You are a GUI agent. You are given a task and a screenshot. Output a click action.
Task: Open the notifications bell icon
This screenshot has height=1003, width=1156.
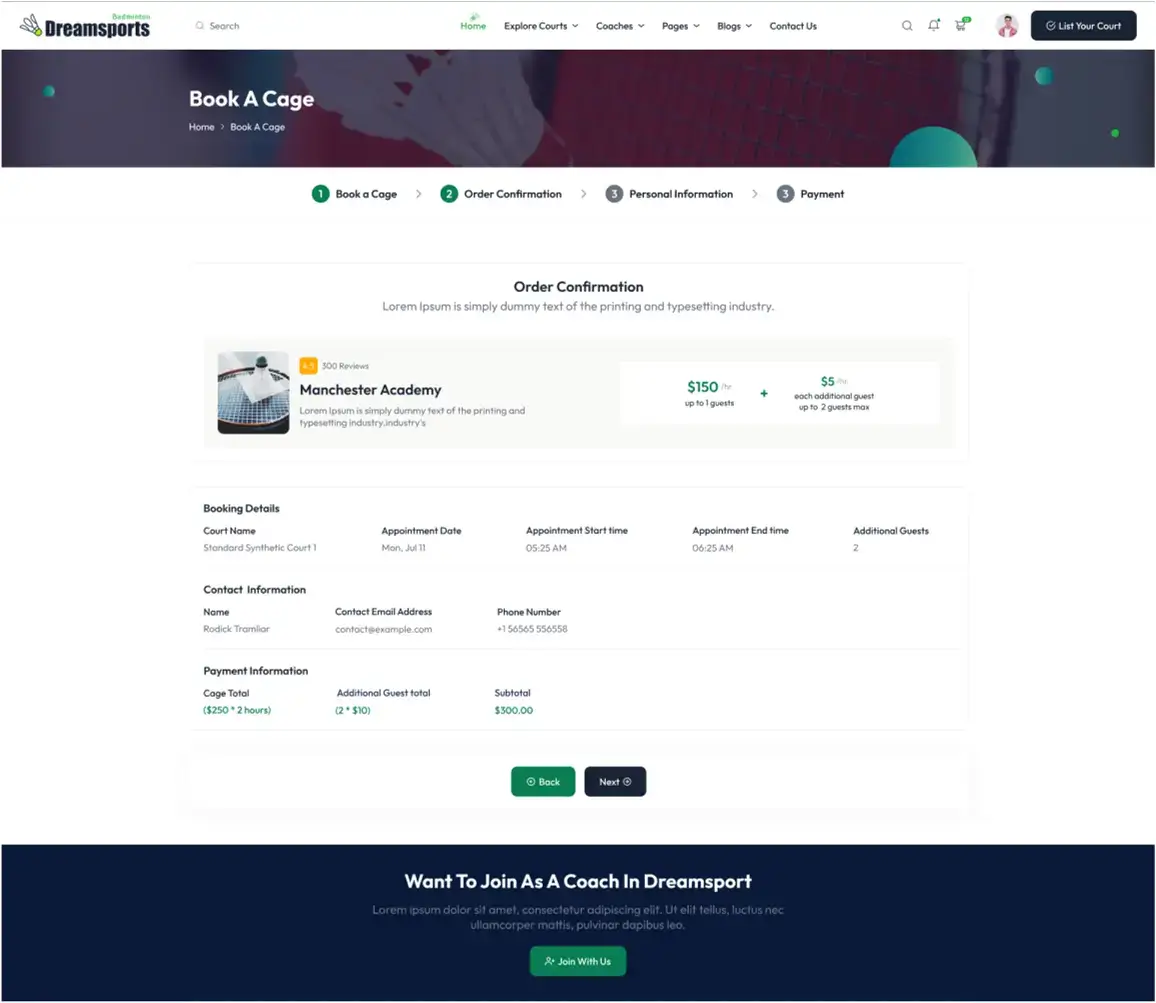934,25
